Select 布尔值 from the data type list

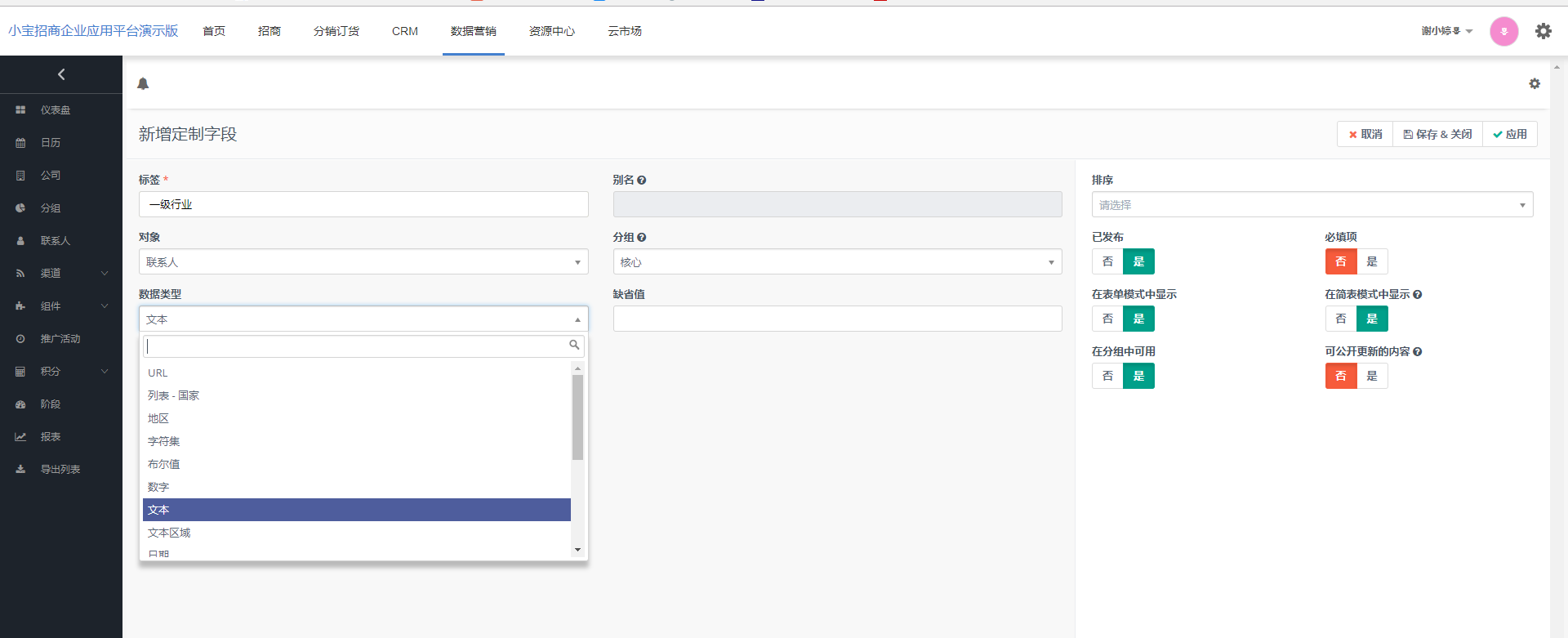164,464
